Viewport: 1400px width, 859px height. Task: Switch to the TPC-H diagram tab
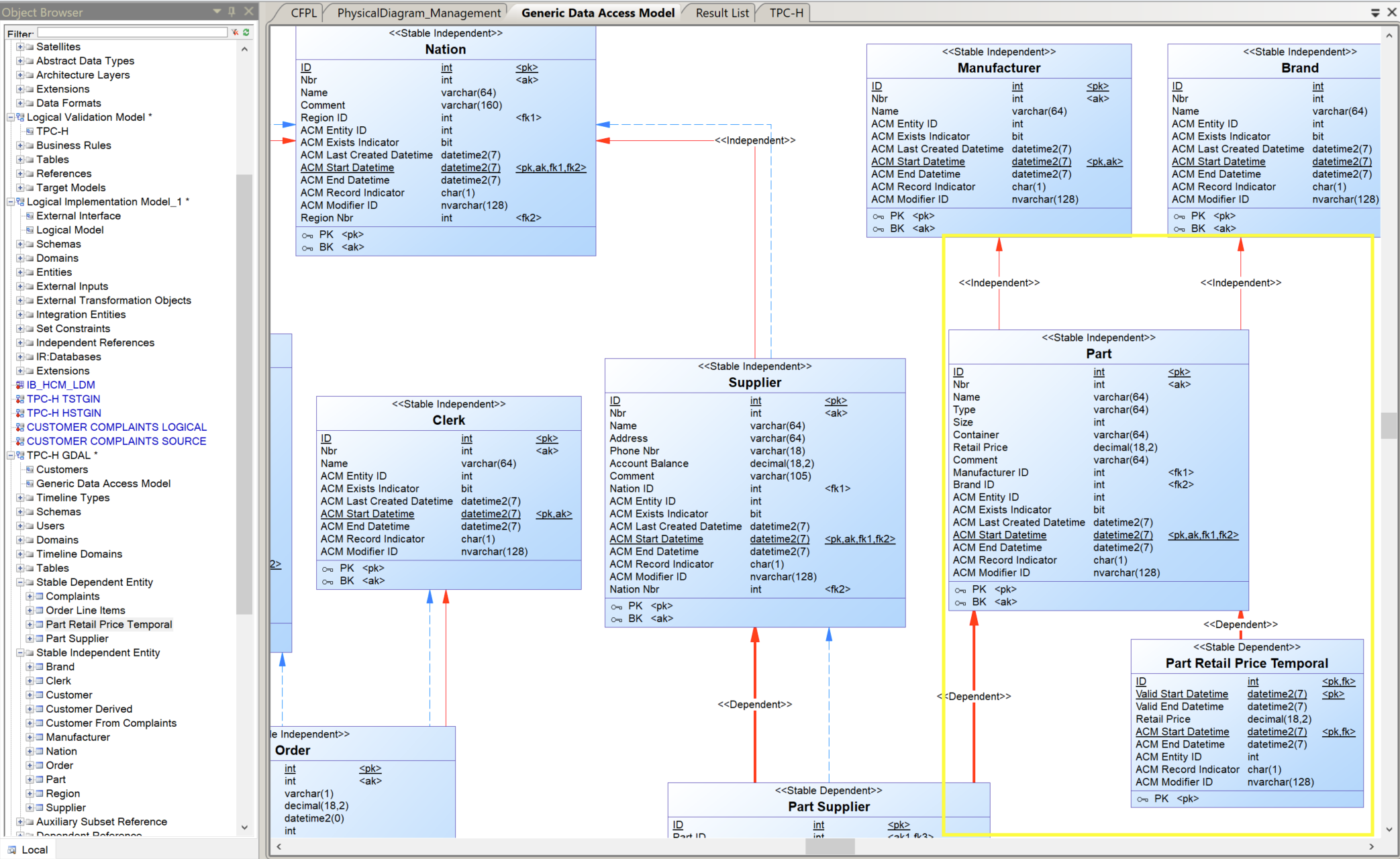pos(786,13)
